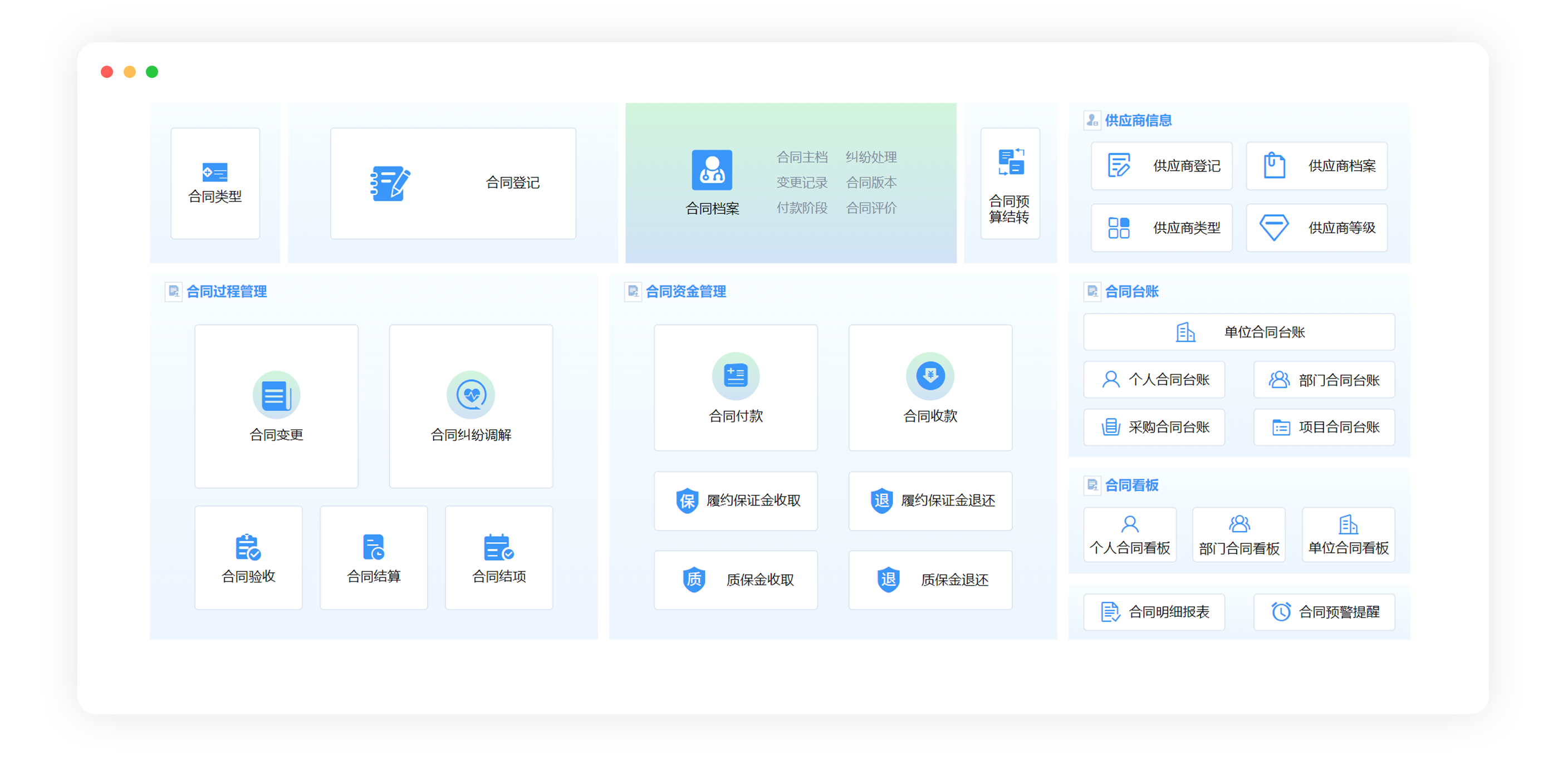Click the 供应商登记 button
This screenshot has height=766, width=1568.
click(1161, 166)
